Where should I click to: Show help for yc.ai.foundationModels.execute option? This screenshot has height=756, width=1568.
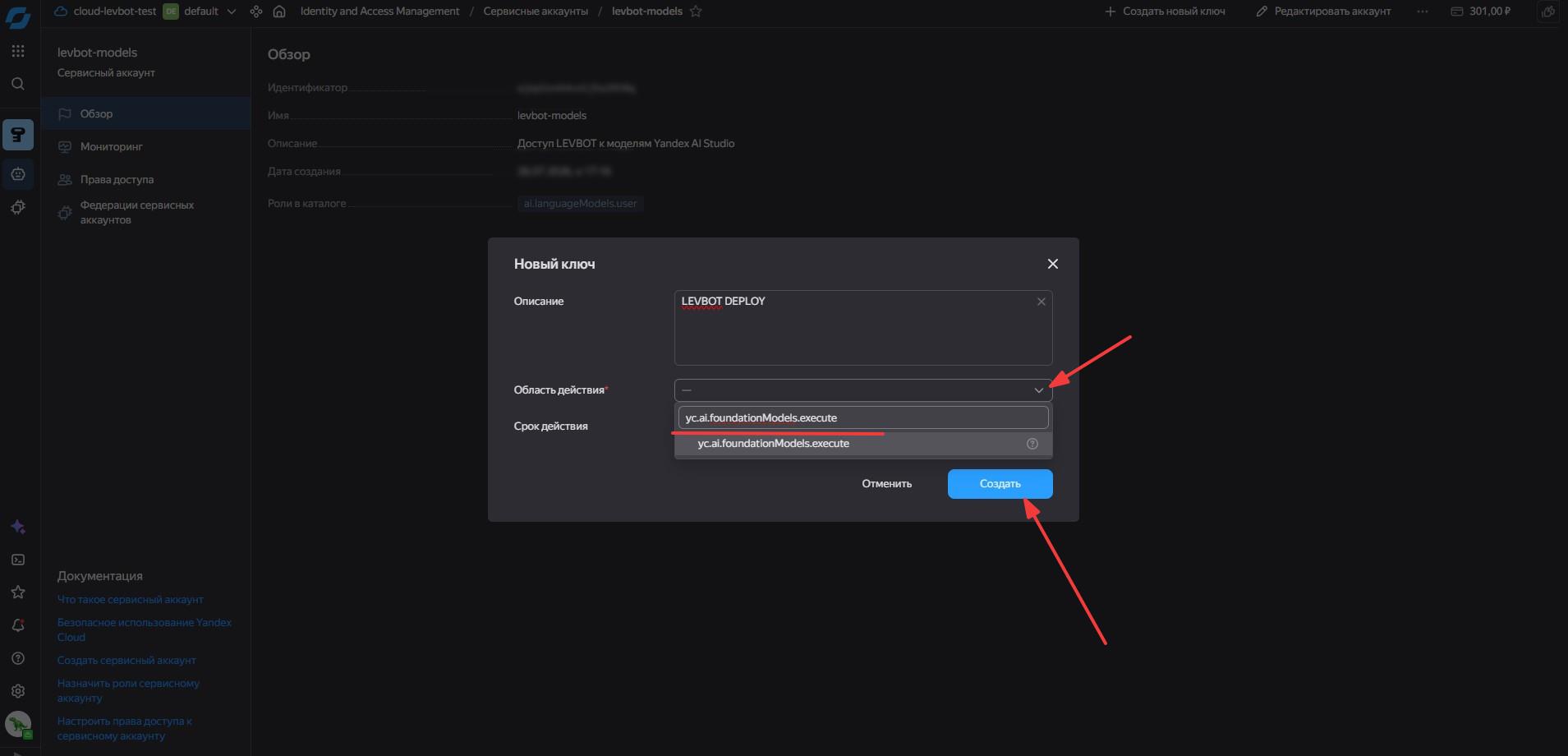point(1032,444)
